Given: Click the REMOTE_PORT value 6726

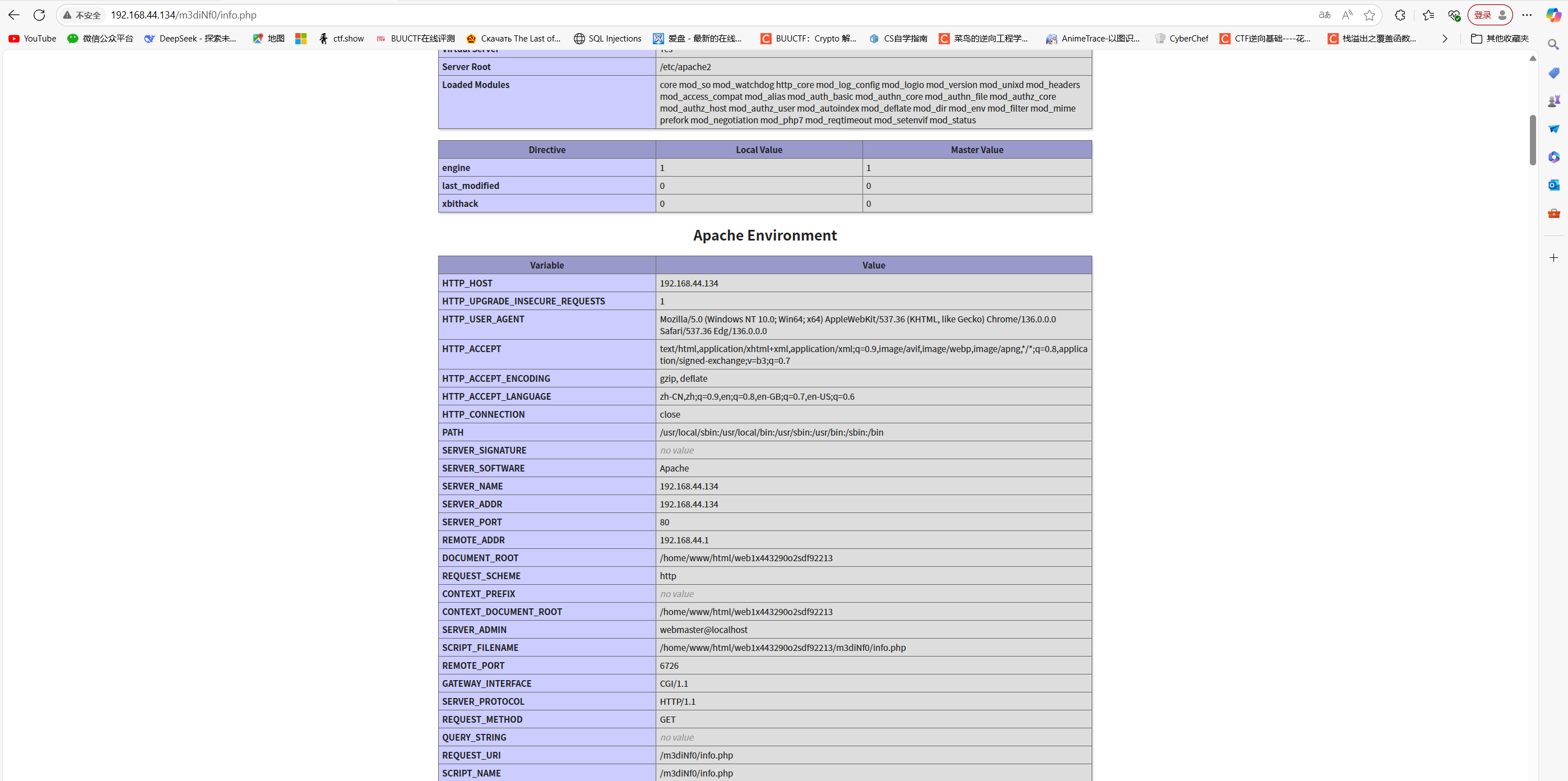Looking at the screenshot, I should [669, 666].
